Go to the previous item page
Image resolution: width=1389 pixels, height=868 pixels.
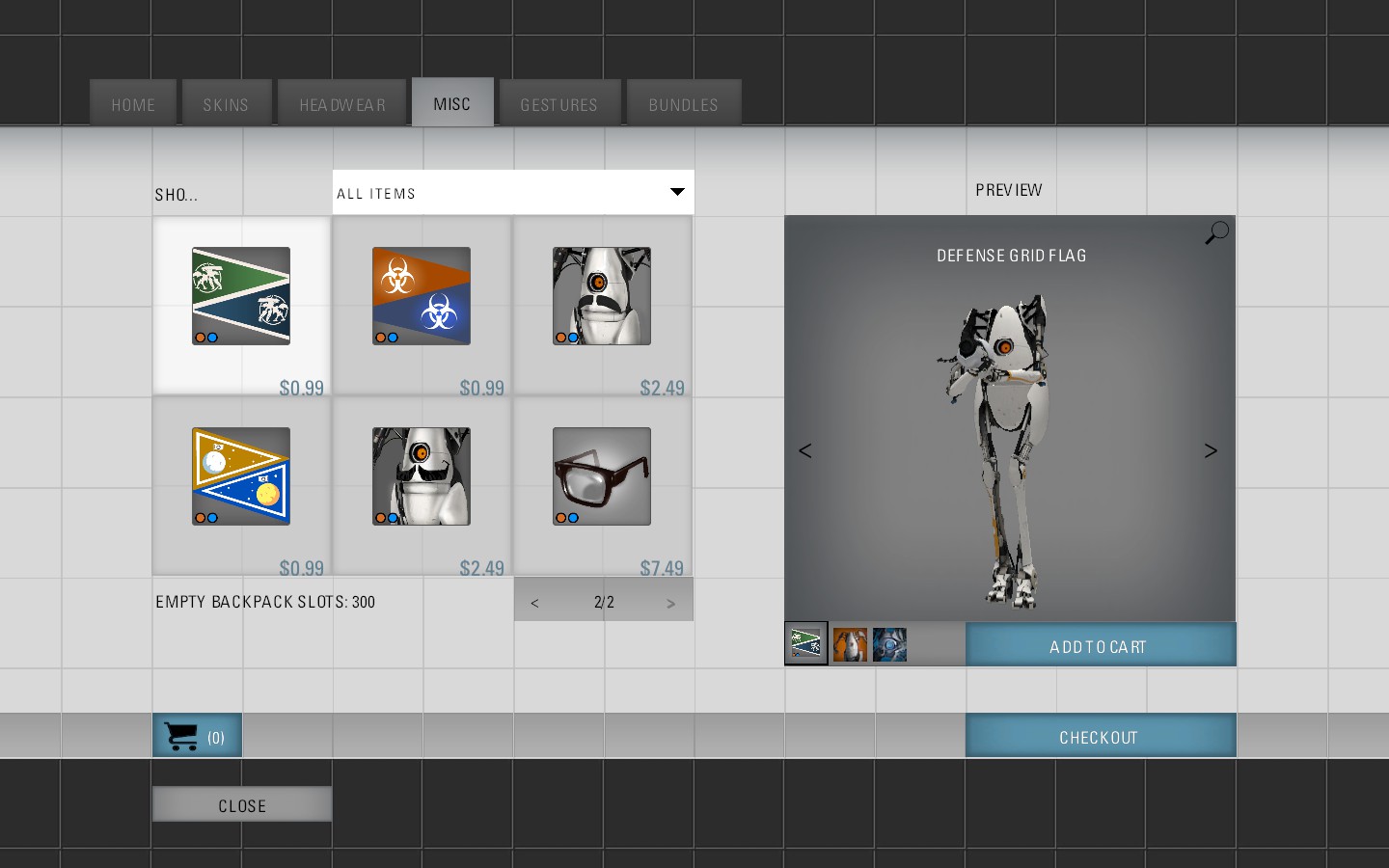(x=534, y=603)
